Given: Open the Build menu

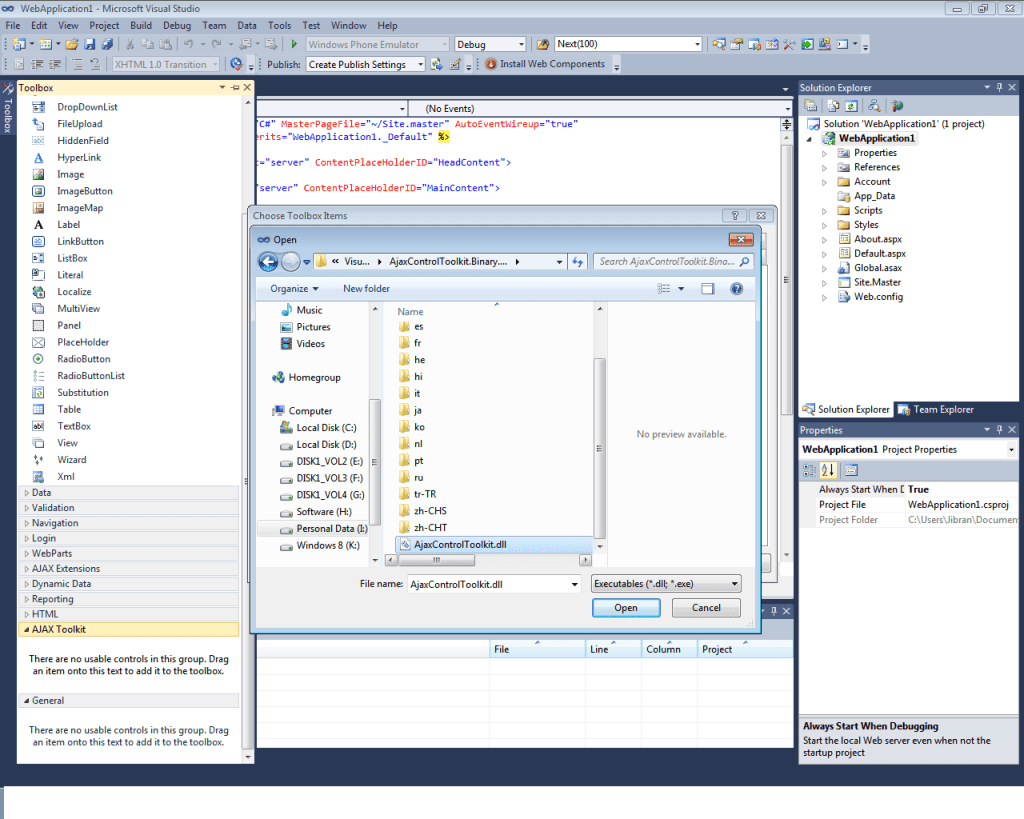Looking at the screenshot, I should coord(140,25).
